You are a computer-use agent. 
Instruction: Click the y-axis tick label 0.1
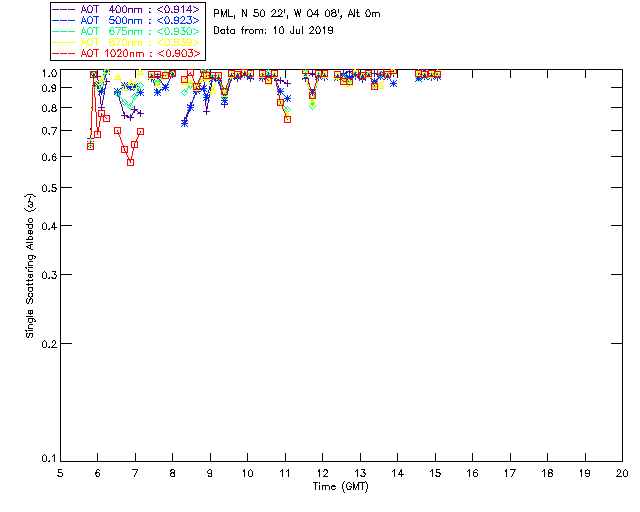coord(46,459)
